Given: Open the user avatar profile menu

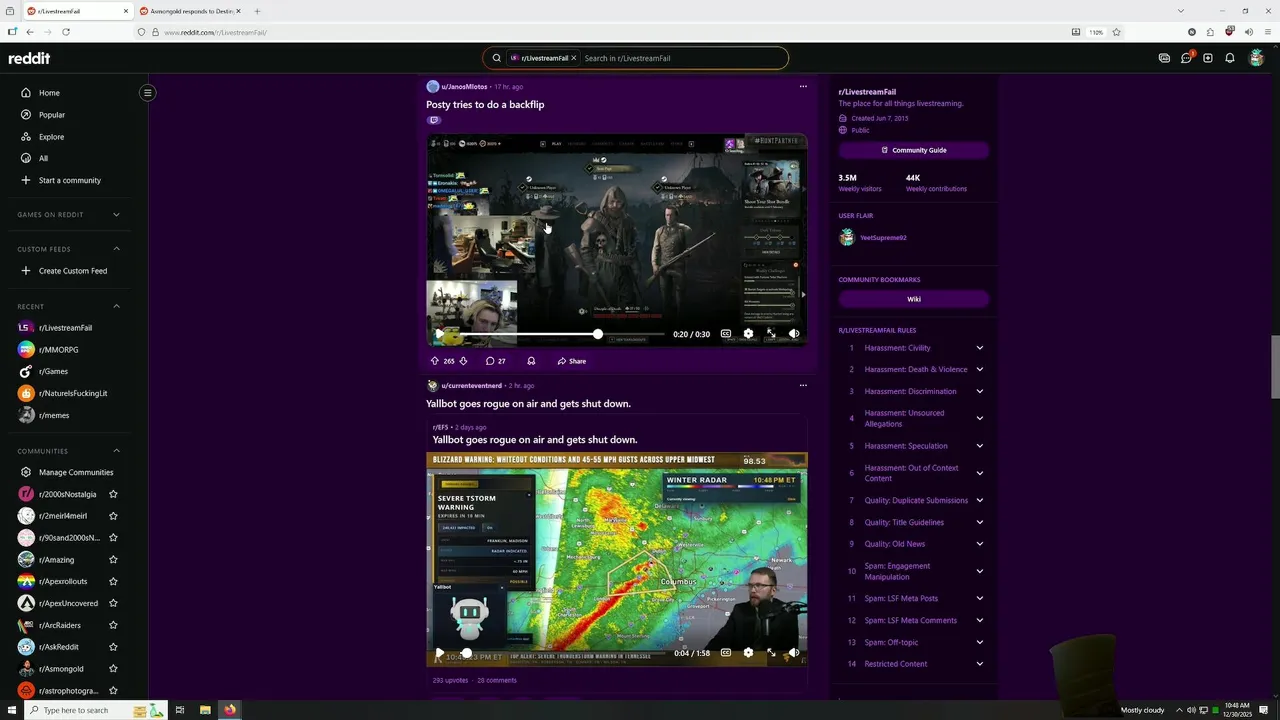Looking at the screenshot, I should tap(1256, 58).
